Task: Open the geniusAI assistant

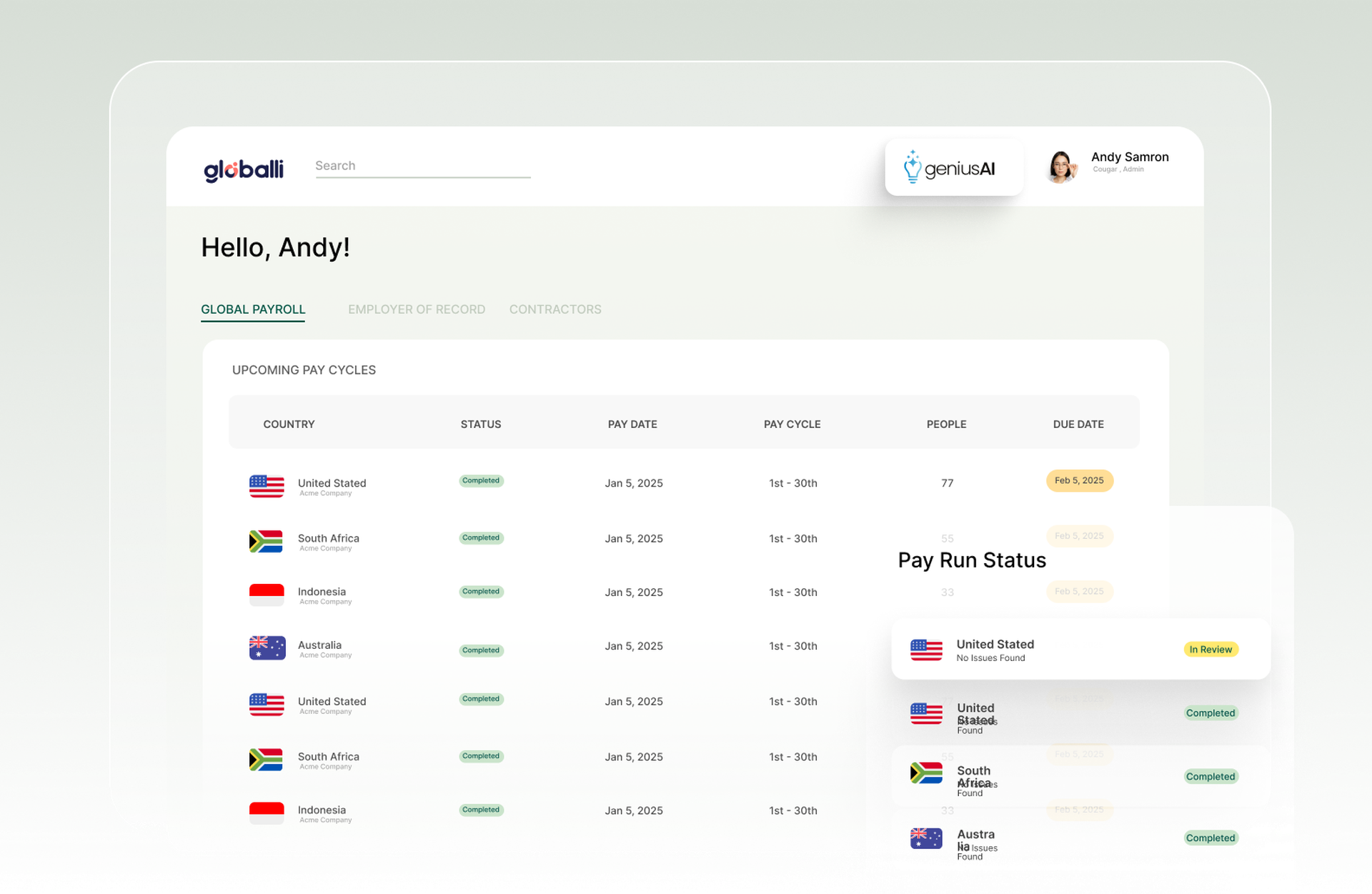Action: click(x=953, y=168)
